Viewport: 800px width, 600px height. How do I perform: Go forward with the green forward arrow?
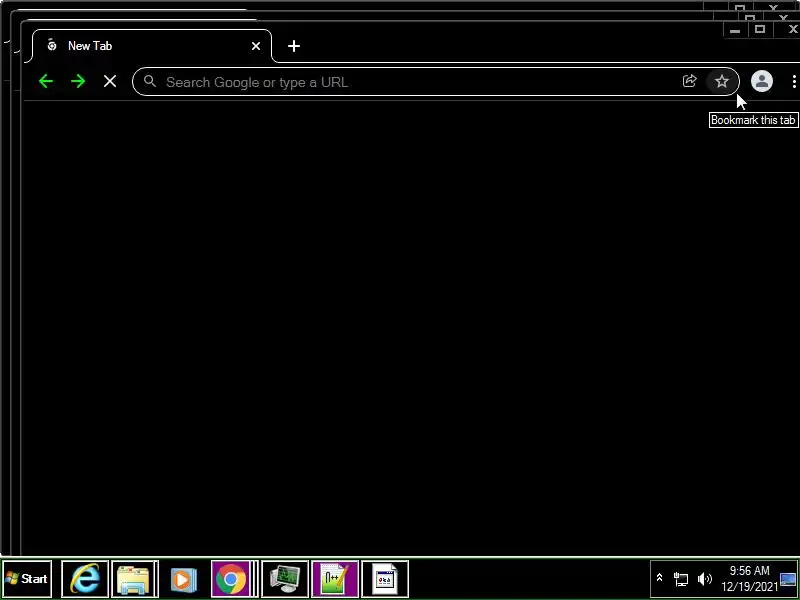[78, 81]
